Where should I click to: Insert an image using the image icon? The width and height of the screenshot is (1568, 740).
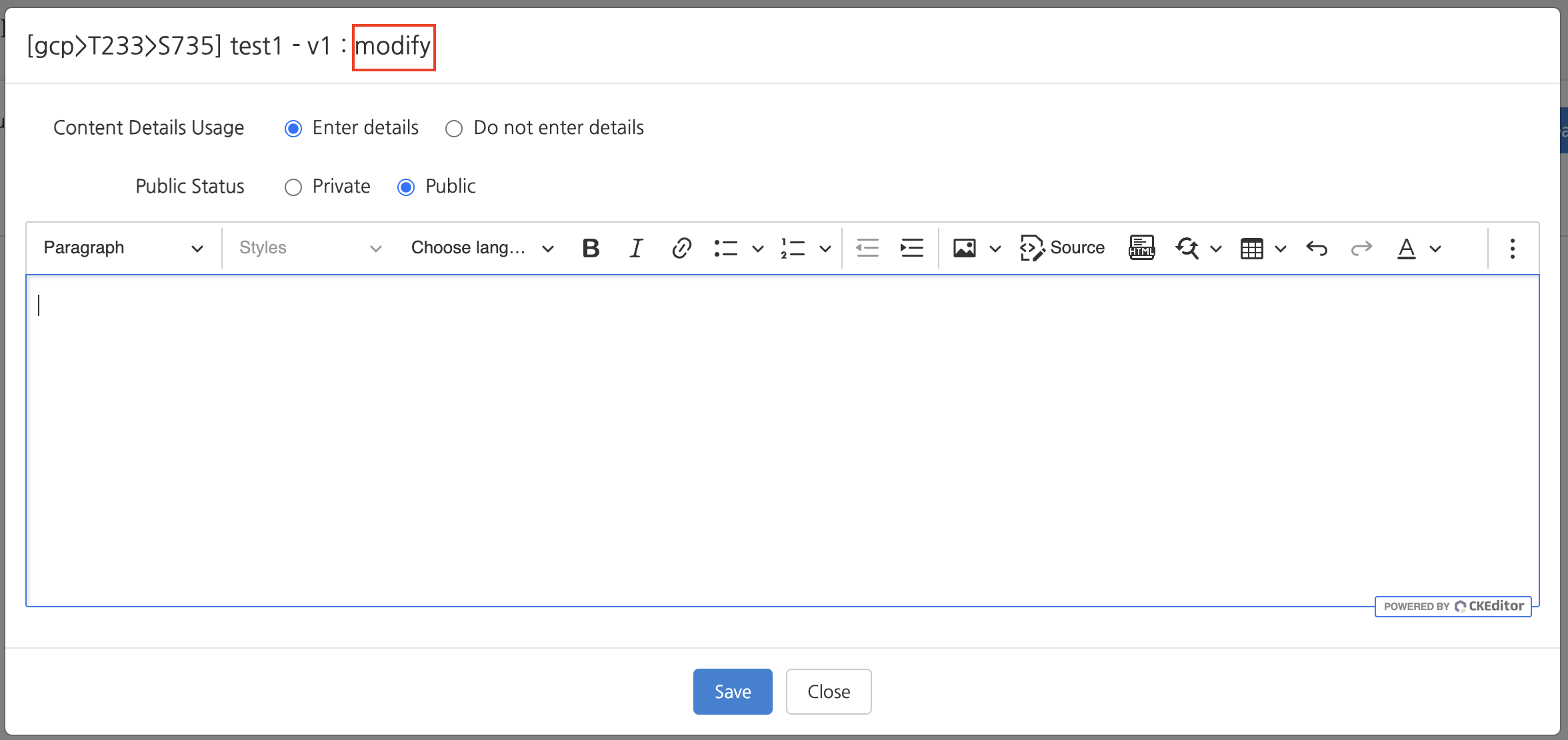tap(965, 248)
